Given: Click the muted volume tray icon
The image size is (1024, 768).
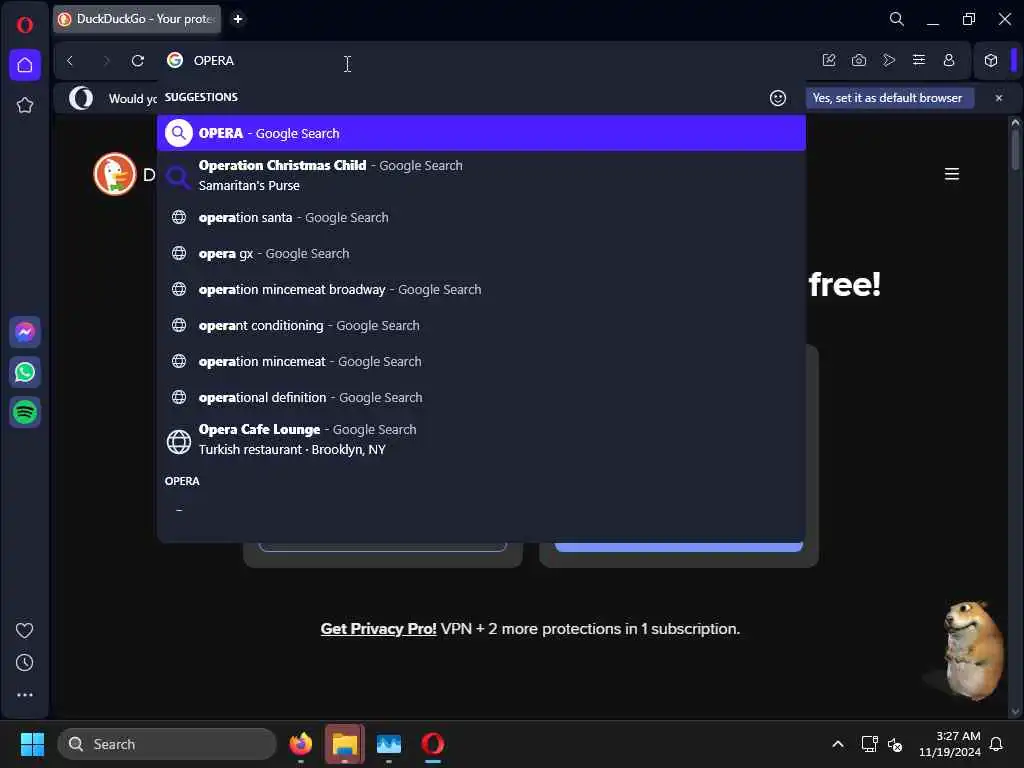Looking at the screenshot, I should (895, 744).
